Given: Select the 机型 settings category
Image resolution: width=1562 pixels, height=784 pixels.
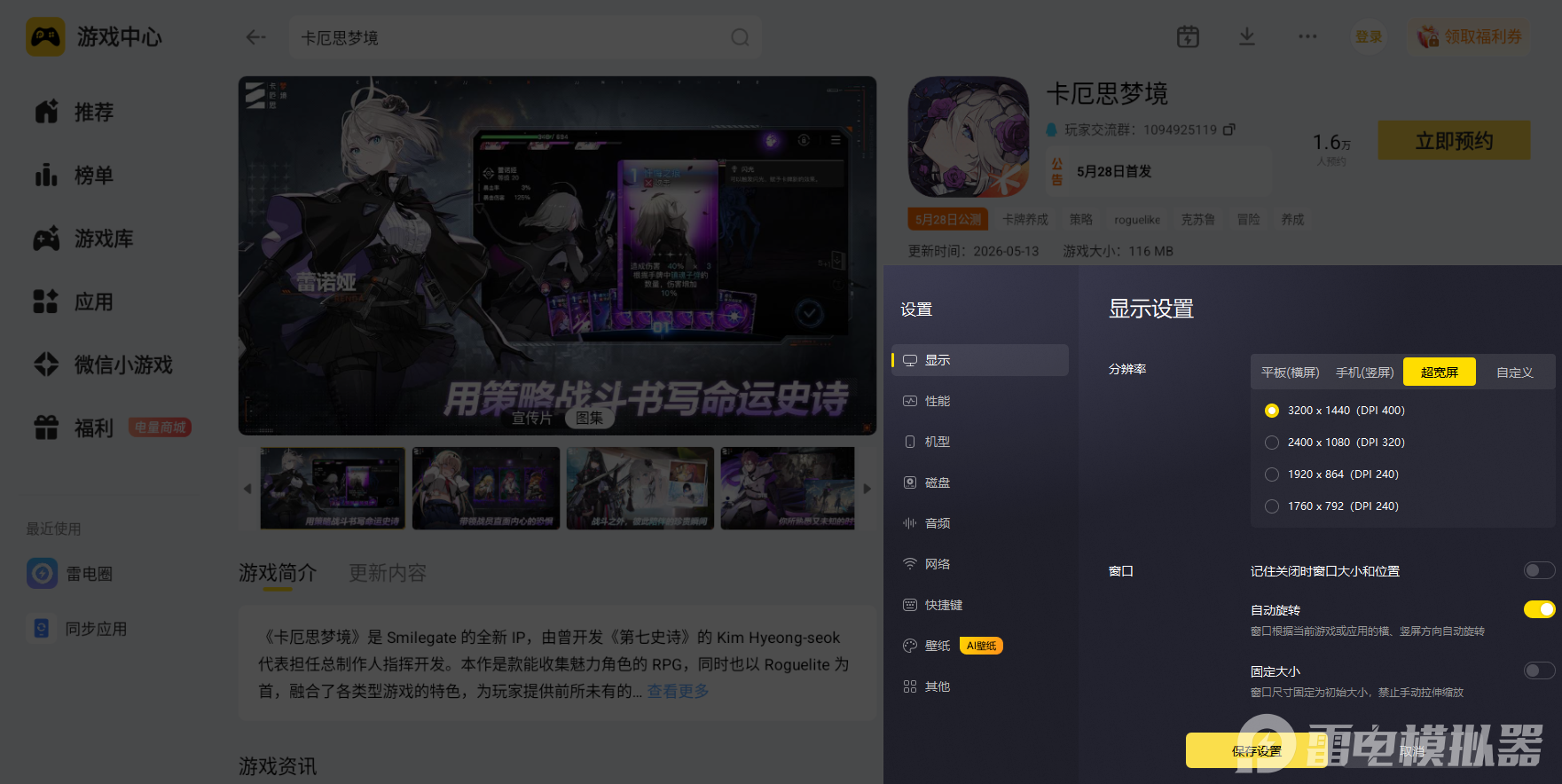Looking at the screenshot, I should click(x=980, y=442).
